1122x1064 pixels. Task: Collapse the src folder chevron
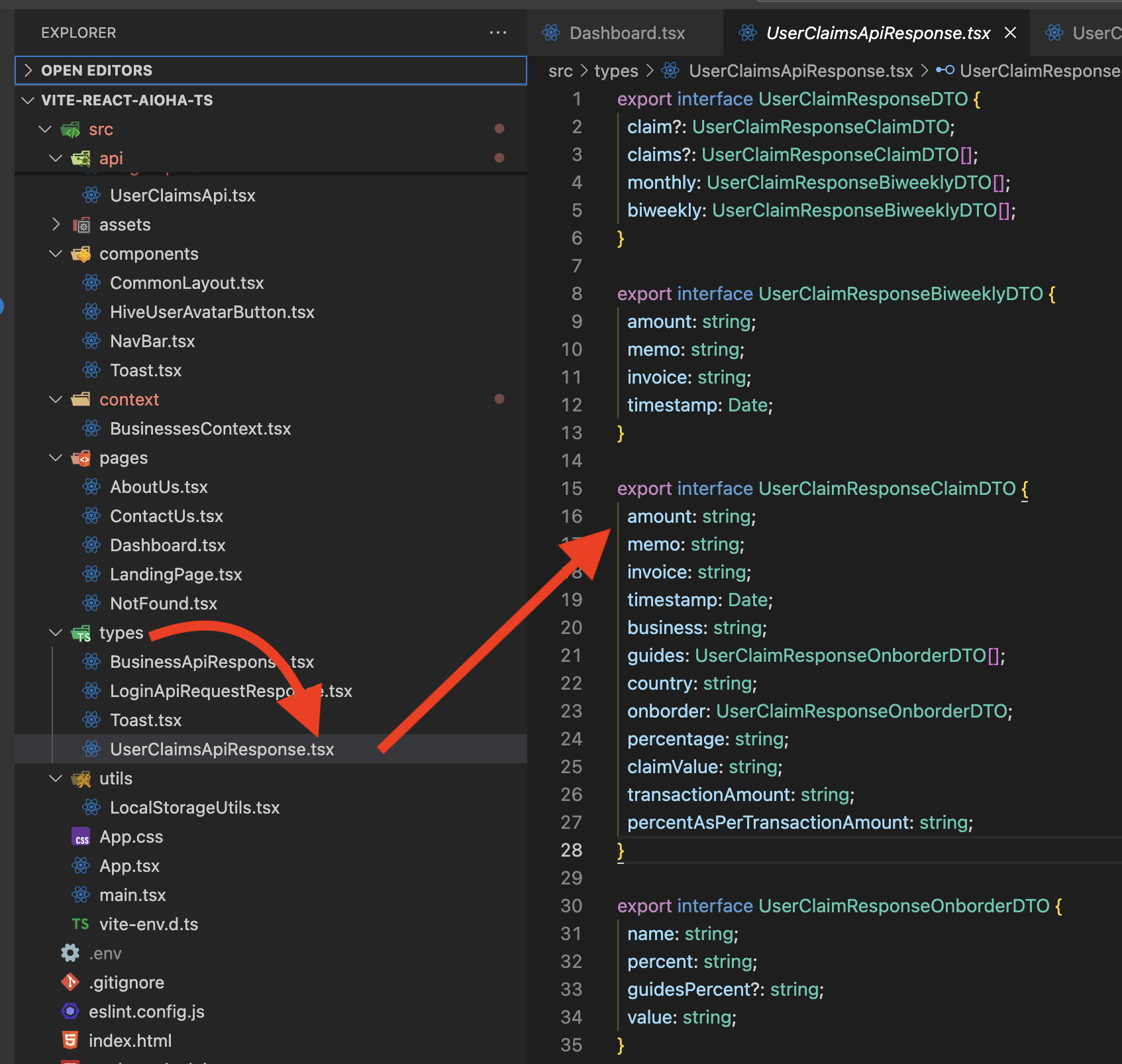click(x=45, y=129)
